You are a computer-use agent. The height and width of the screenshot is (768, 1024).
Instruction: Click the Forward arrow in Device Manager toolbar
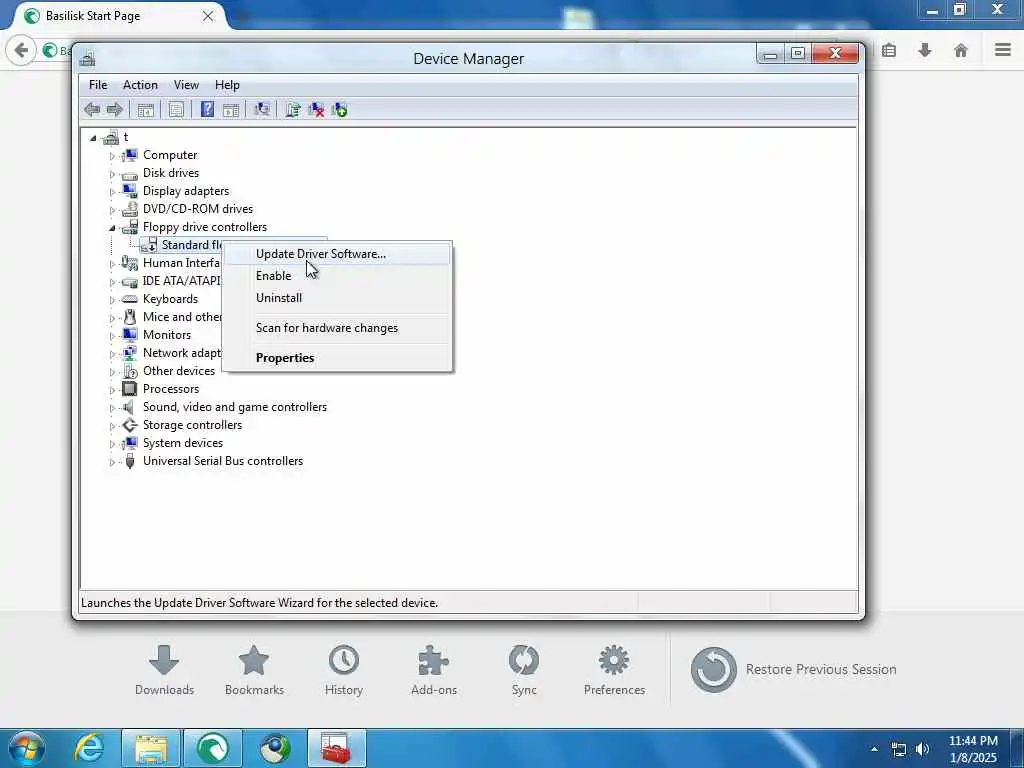(x=115, y=110)
